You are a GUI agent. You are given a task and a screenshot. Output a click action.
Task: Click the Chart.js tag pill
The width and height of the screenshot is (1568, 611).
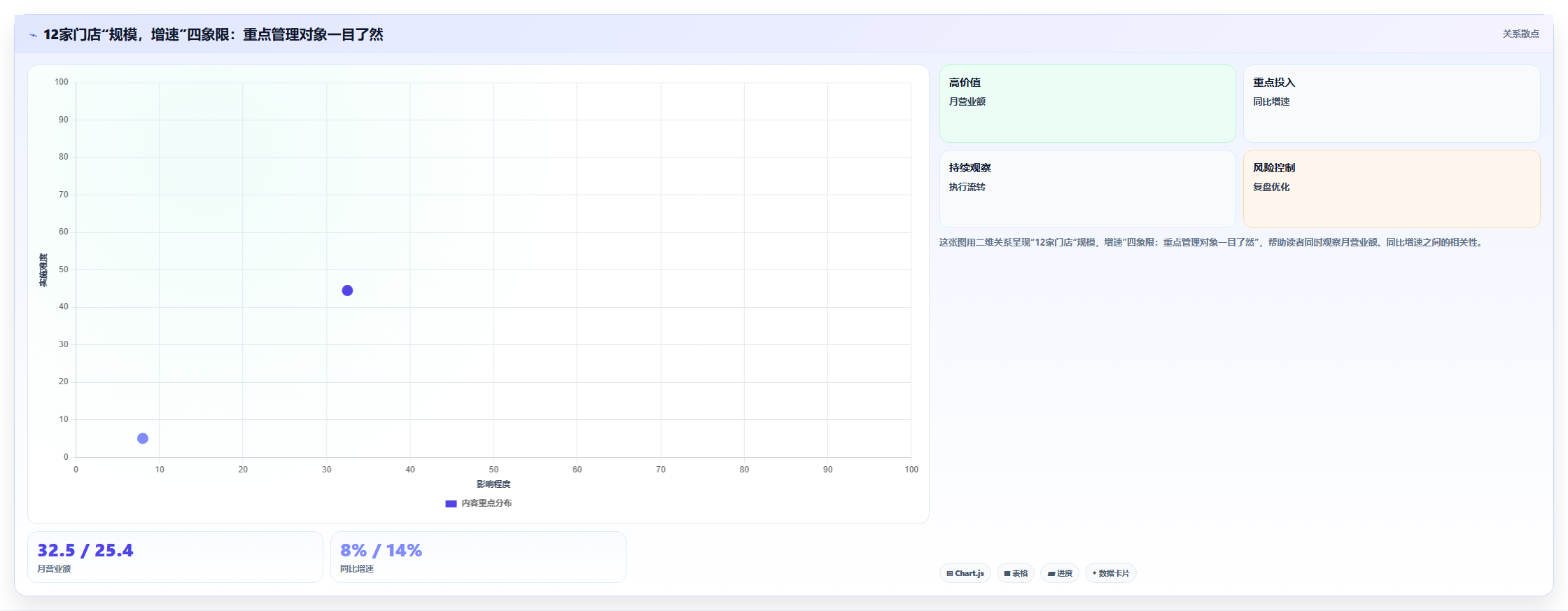pyautogui.click(x=965, y=573)
